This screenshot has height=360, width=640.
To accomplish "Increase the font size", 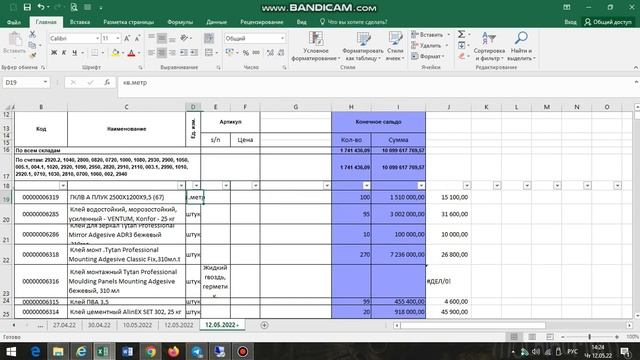I will pyautogui.click(x=127, y=38).
